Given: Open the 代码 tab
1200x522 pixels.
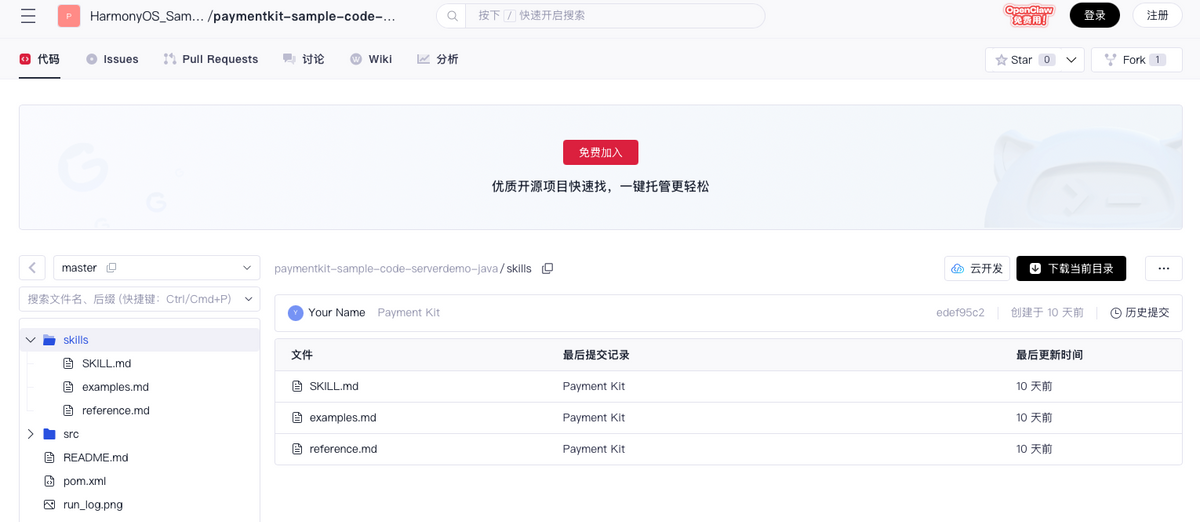Looking at the screenshot, I should [40, 59].
